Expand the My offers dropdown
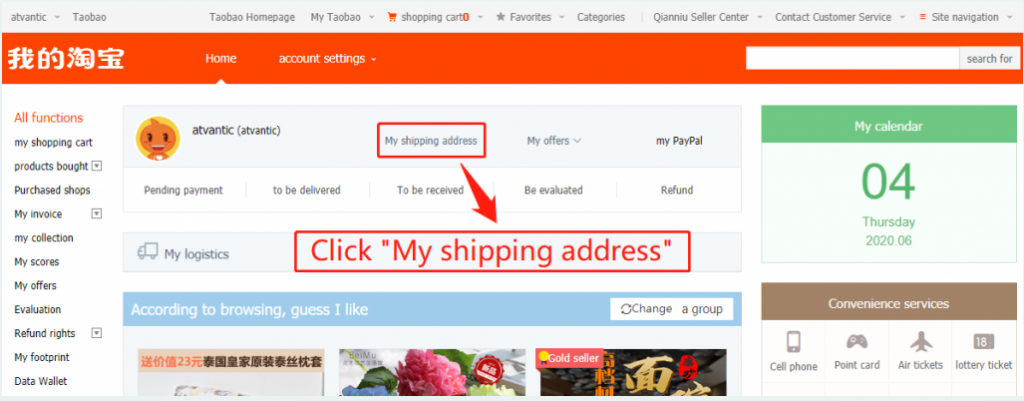This screenshot has height=401, width=1024. (x=554, y=140)
